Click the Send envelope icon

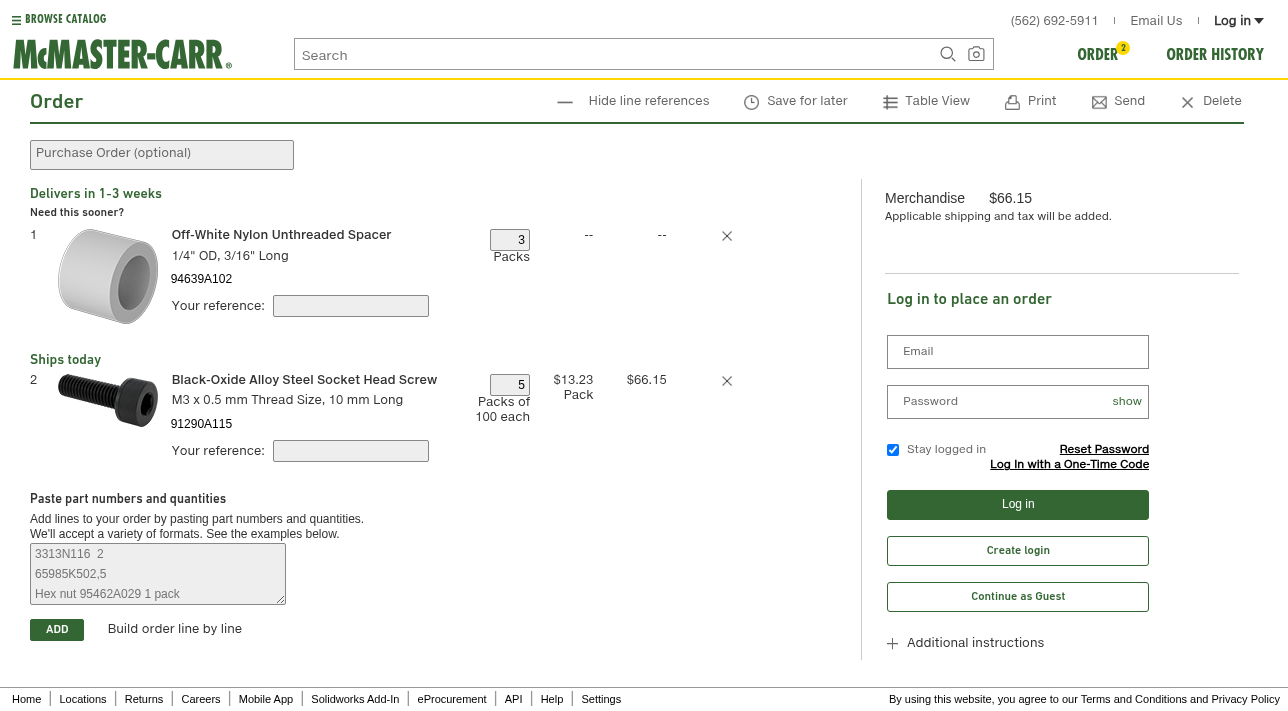[x=1099, y=102]
